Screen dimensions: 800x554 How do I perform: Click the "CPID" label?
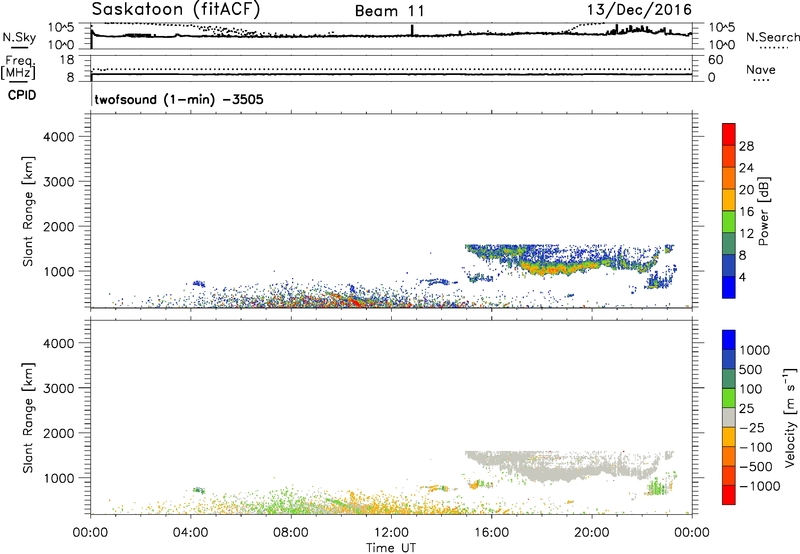22,95
